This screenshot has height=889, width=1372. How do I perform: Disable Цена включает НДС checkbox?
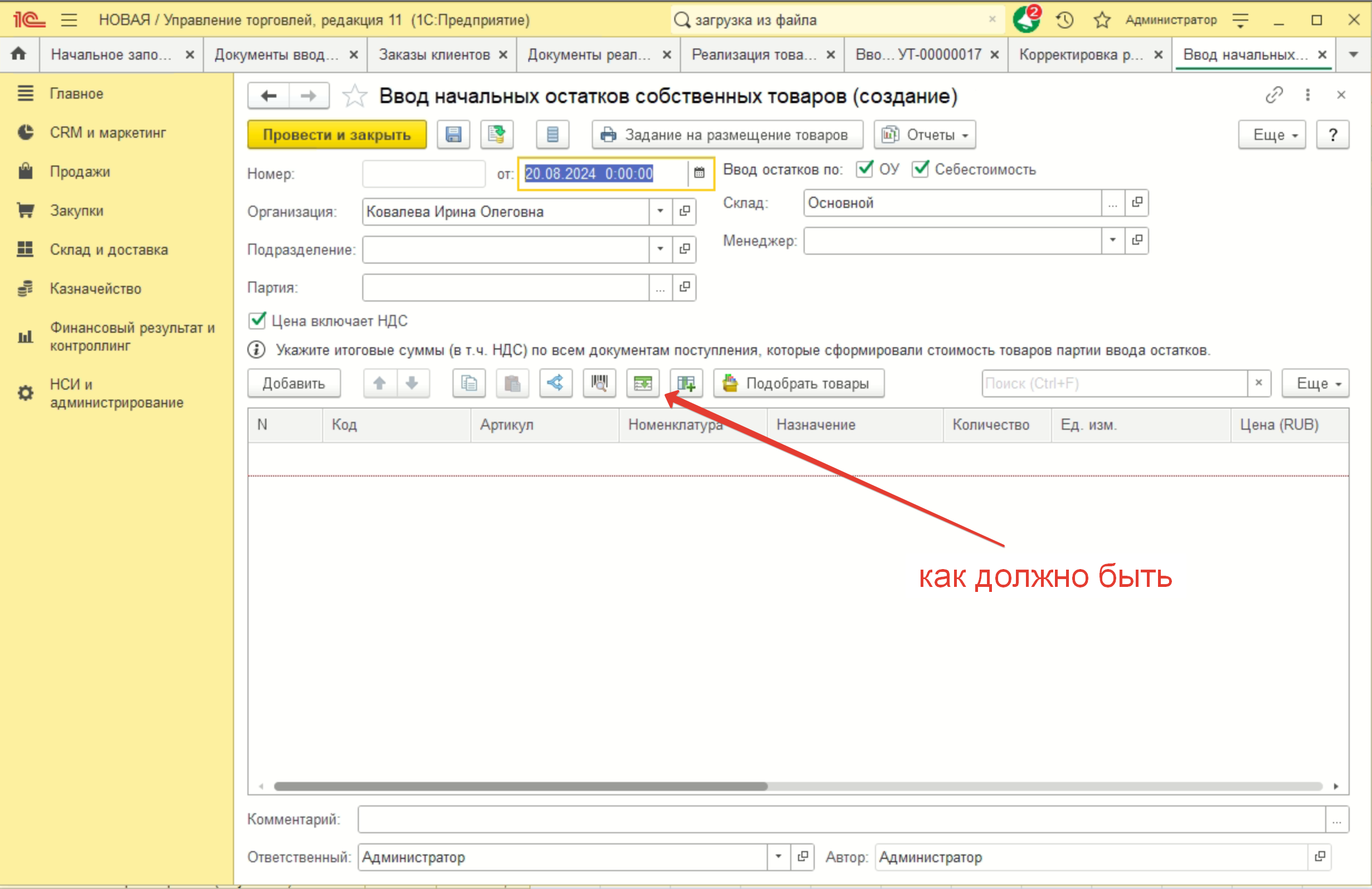tap(257, 320)
